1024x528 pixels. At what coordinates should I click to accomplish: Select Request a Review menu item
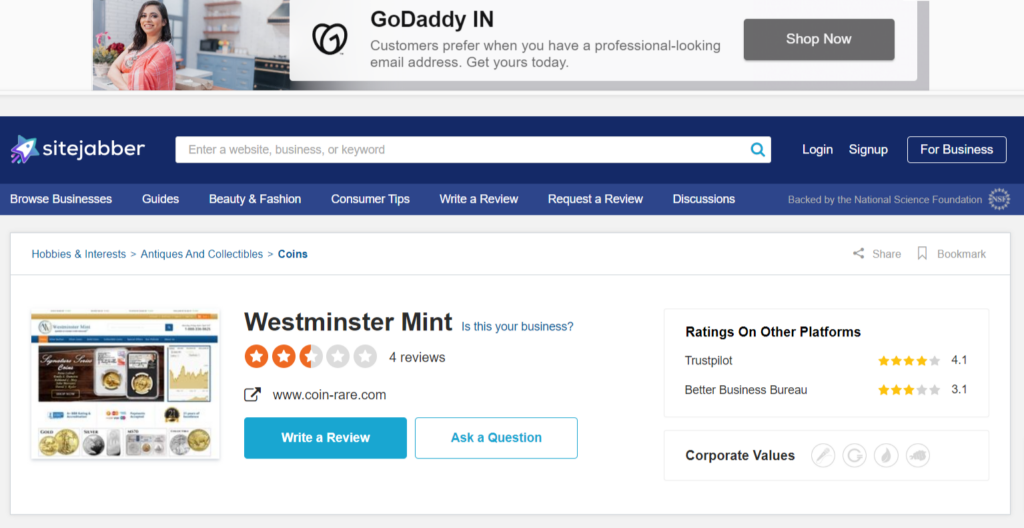click(596, 199)
